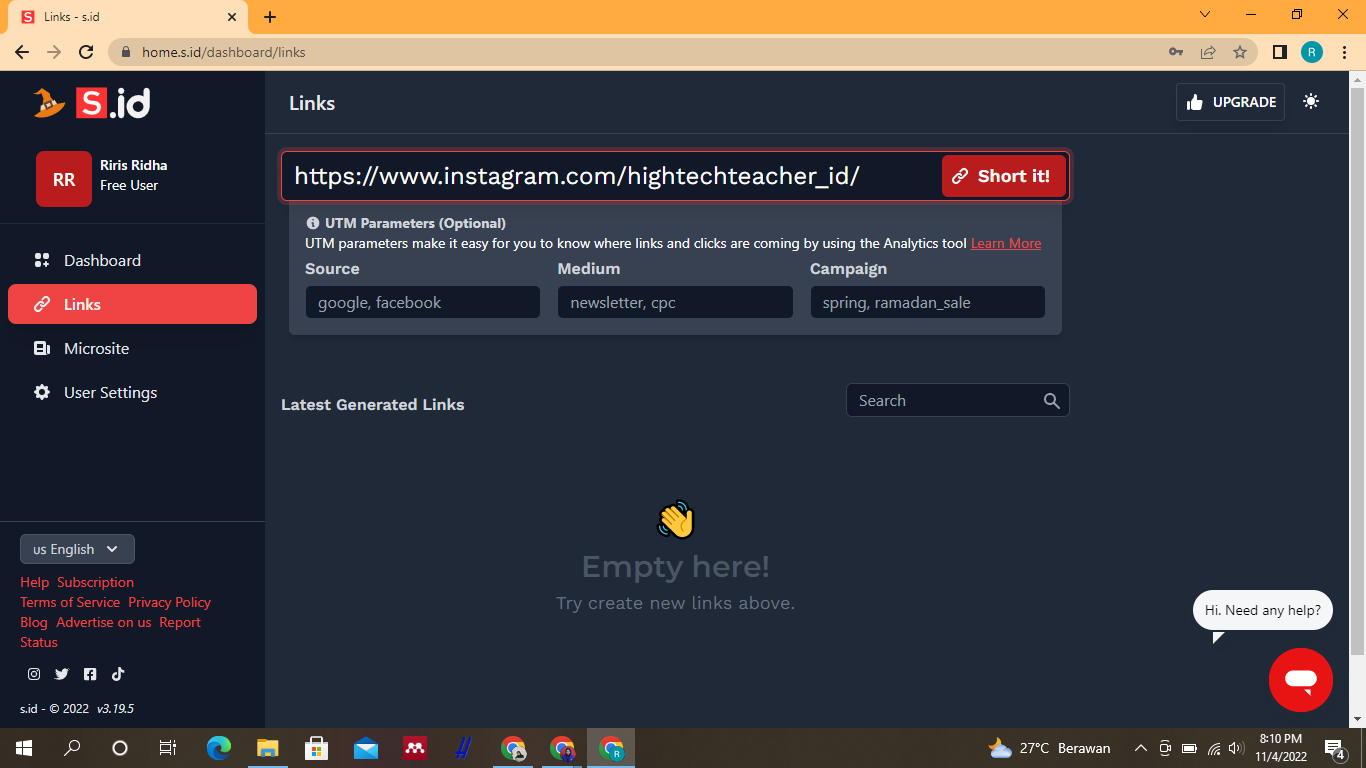The image size is (1366, 768).
Task: Click the browser forward arrow
Action: (54, 52)
